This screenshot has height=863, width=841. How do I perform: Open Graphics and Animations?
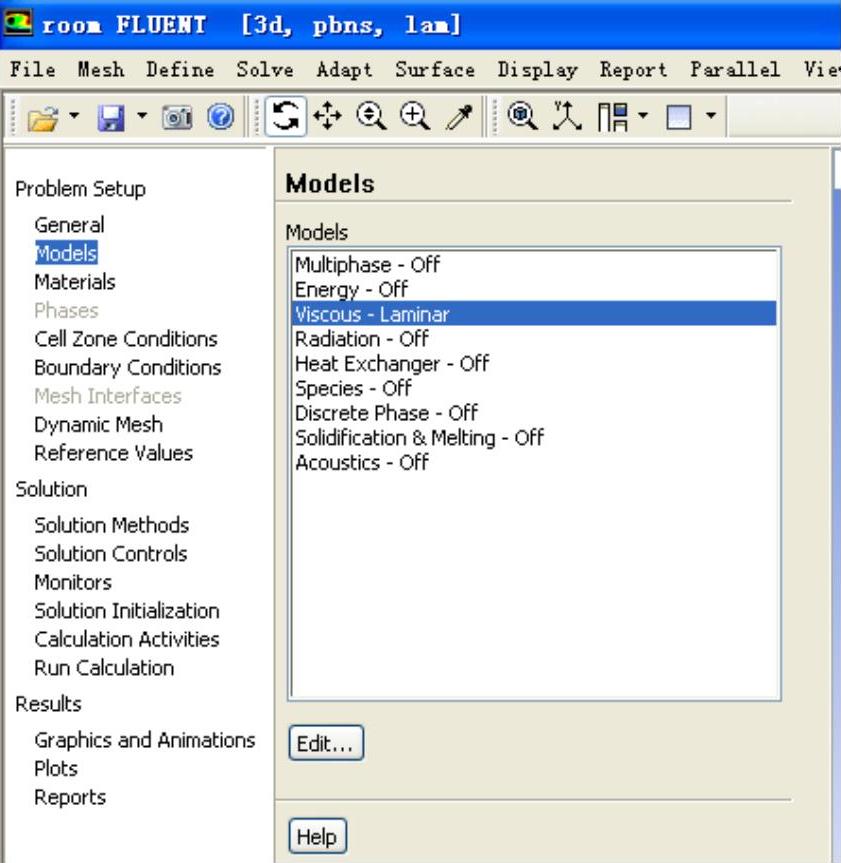tap(145, 740)
